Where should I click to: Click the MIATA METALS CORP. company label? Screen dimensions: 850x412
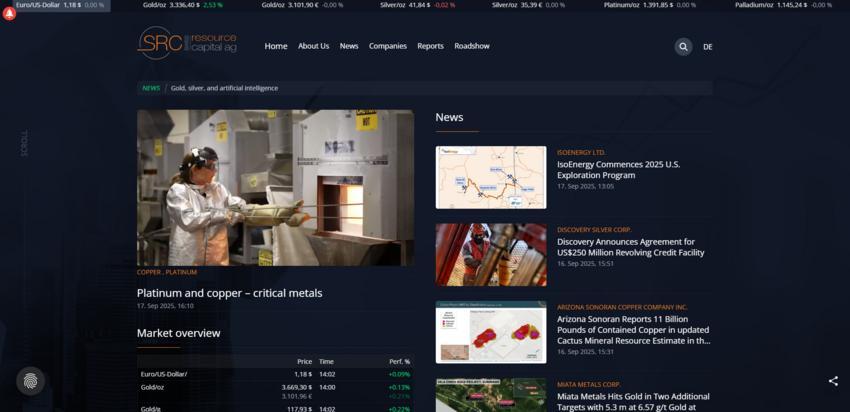tap(589, 384)
